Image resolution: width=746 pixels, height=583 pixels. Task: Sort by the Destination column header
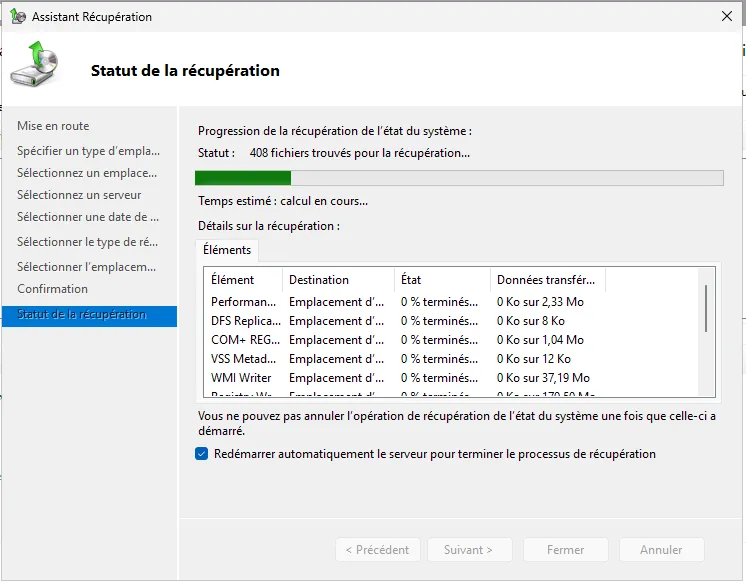(x=338, y=280)
